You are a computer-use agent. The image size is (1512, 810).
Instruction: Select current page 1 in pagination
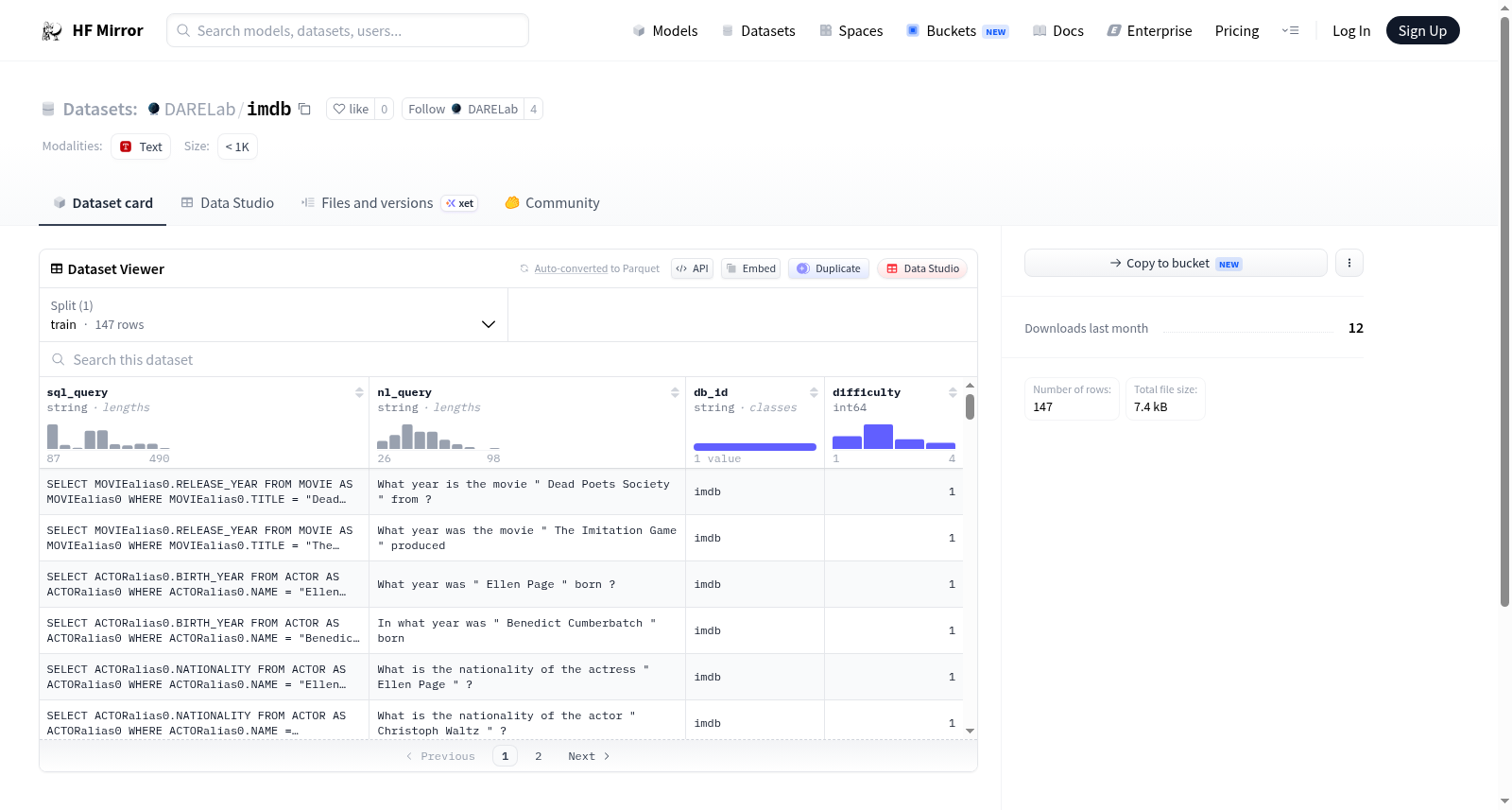pos(506,756)
